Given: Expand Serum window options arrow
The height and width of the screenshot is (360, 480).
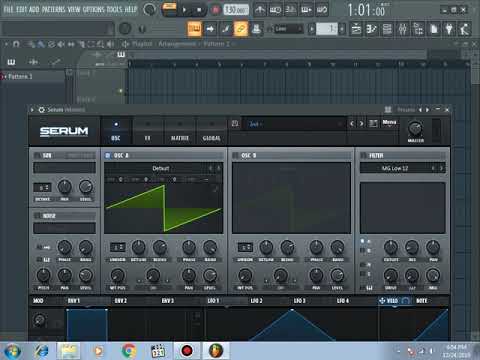Looking at the screenshot, I should (x=32, y=110).
